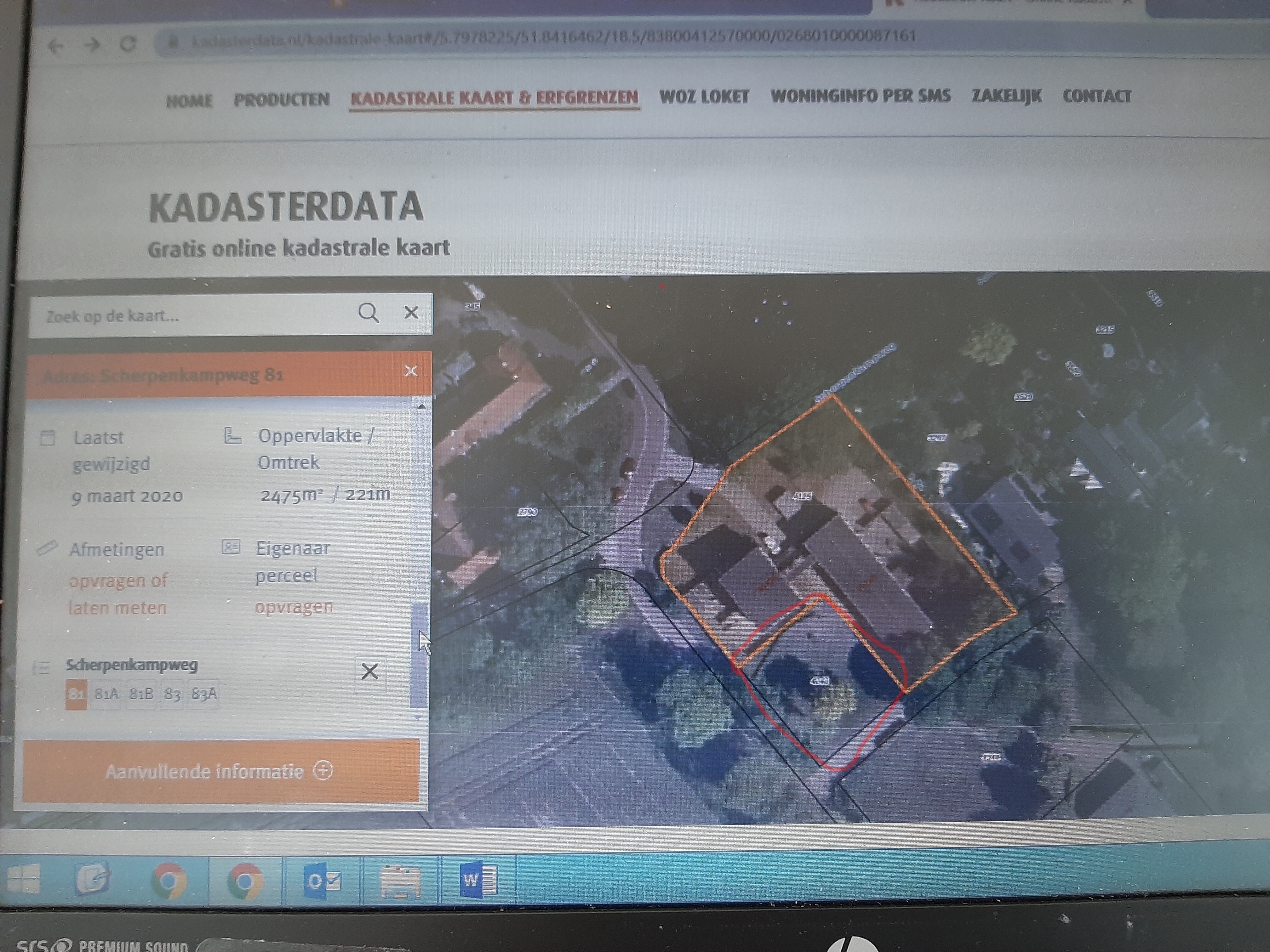The height and width of the screenshot is (952, 1270).
Task: Open the Producten menu item
Action: point(281,100)
